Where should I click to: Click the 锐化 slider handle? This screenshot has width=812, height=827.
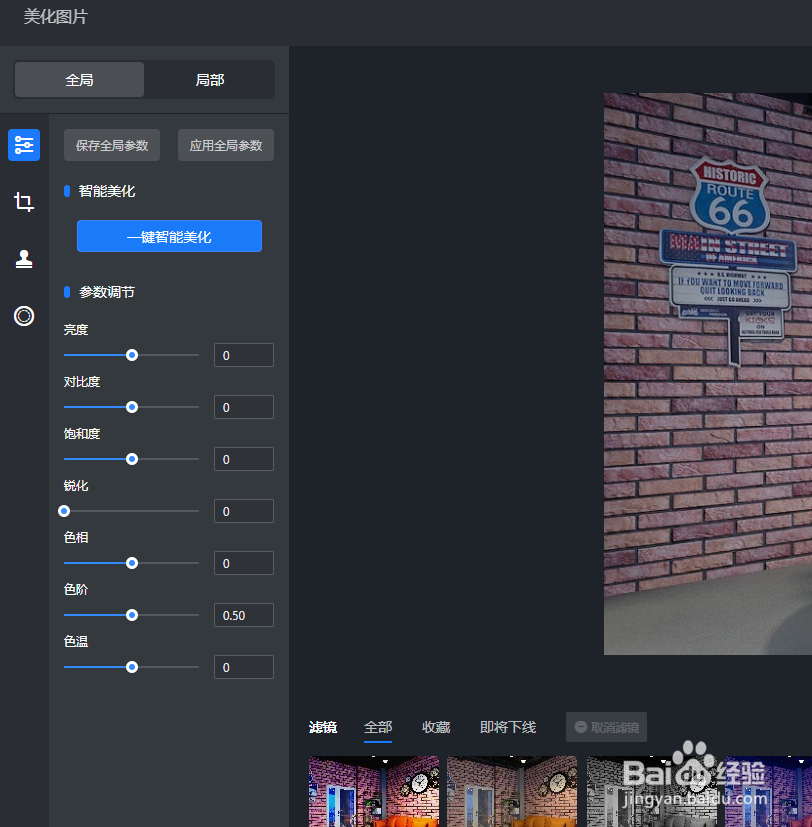(64, 511)
